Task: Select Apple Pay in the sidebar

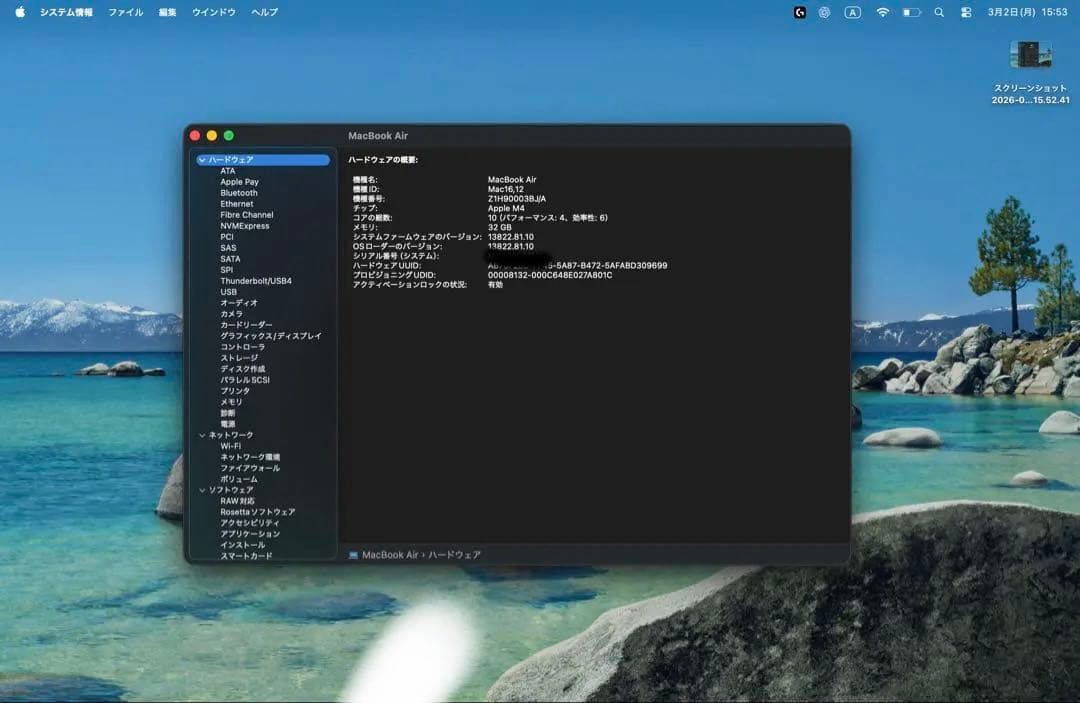Action: [x=239, y=182]
